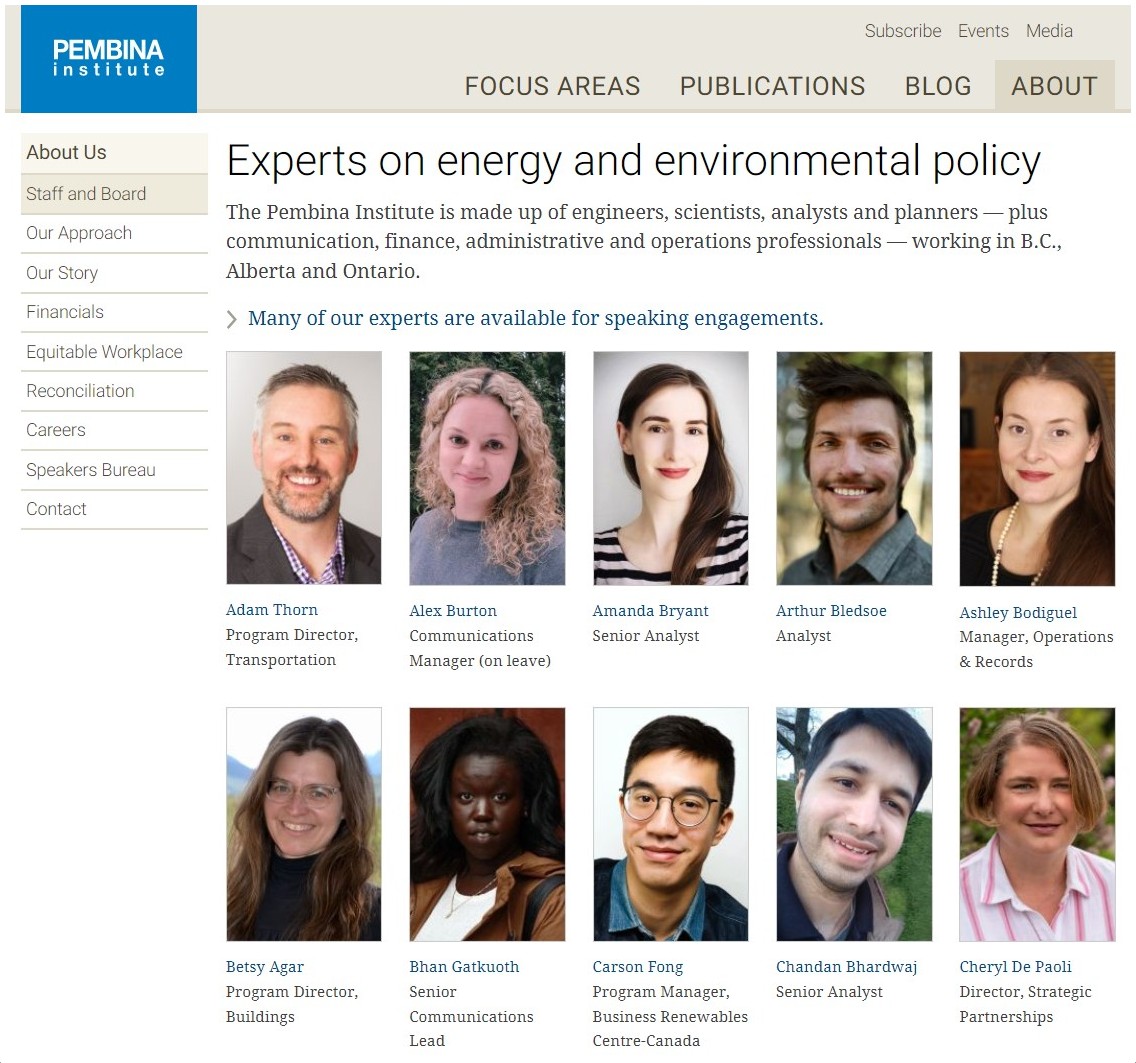Open Our Approach in sidebar
1136x1063 pixels.
click(79, 233)
